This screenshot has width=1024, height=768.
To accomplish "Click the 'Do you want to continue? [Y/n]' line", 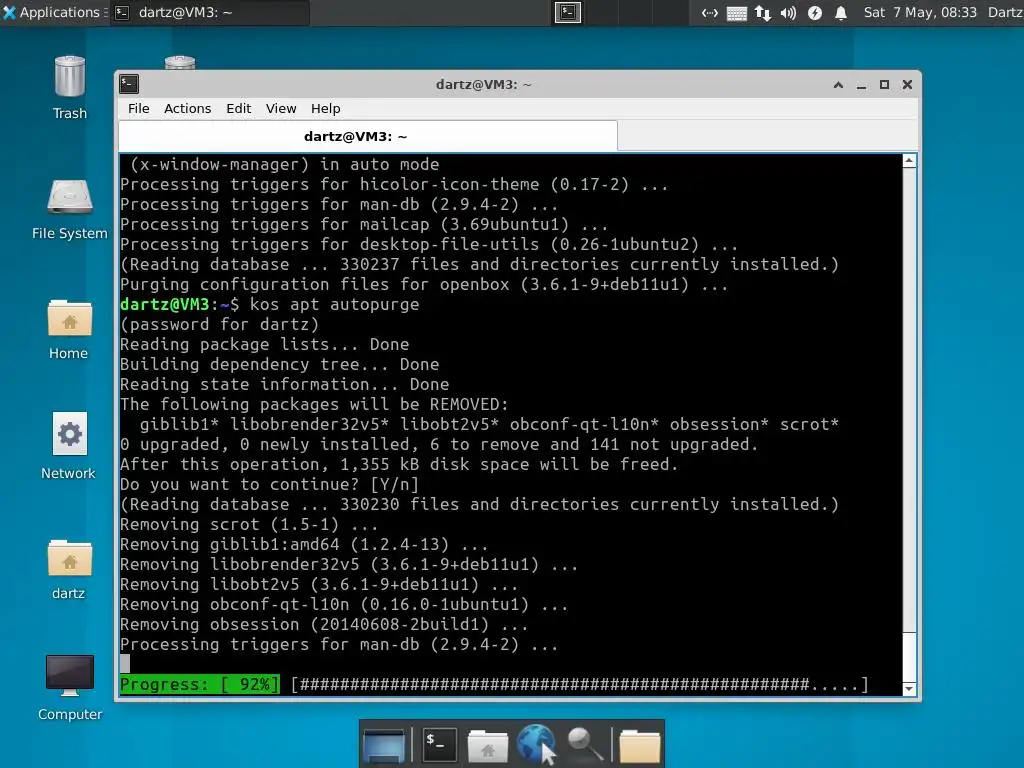I will coord(270,485).
